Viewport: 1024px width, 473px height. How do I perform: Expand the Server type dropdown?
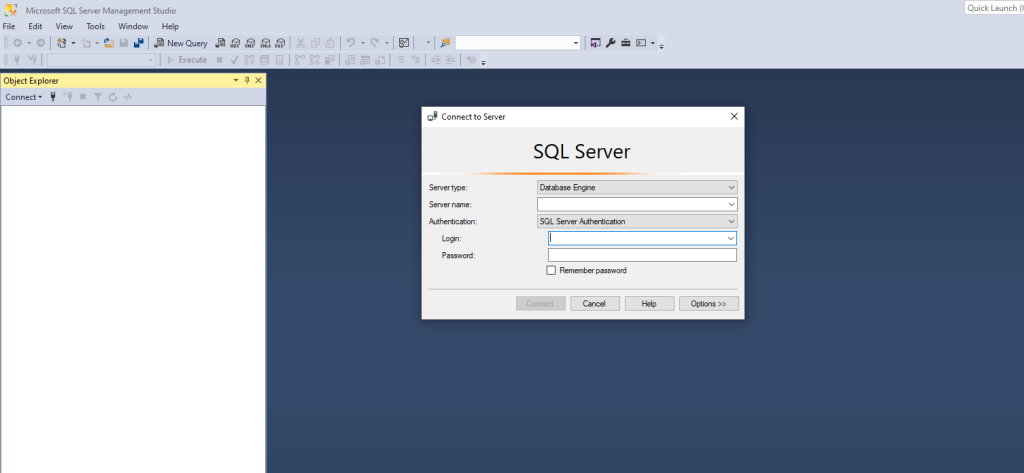(x=731, y=187)
